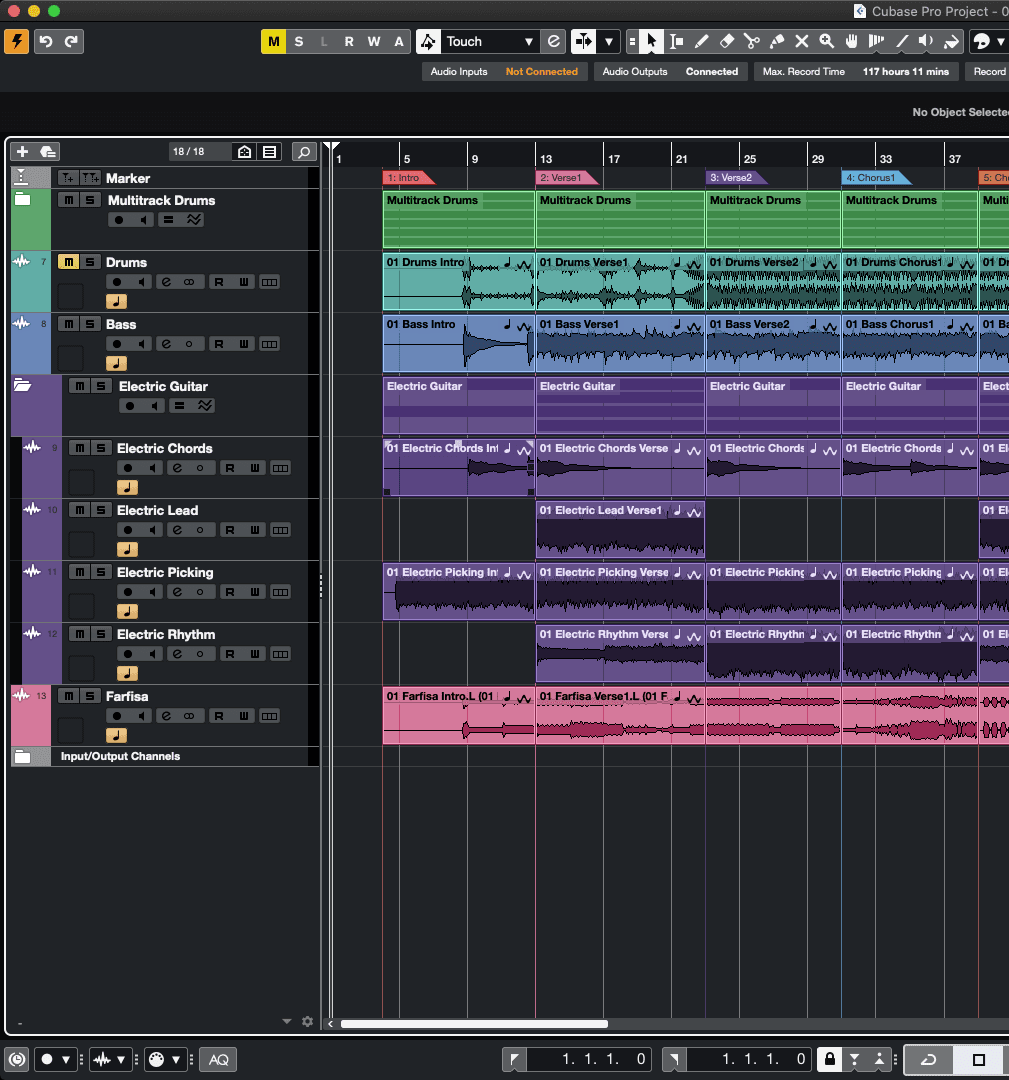Open the Touch automation mode dropdown
The height and width of the screenshot is (1080, 1009).
coord(490,41)
